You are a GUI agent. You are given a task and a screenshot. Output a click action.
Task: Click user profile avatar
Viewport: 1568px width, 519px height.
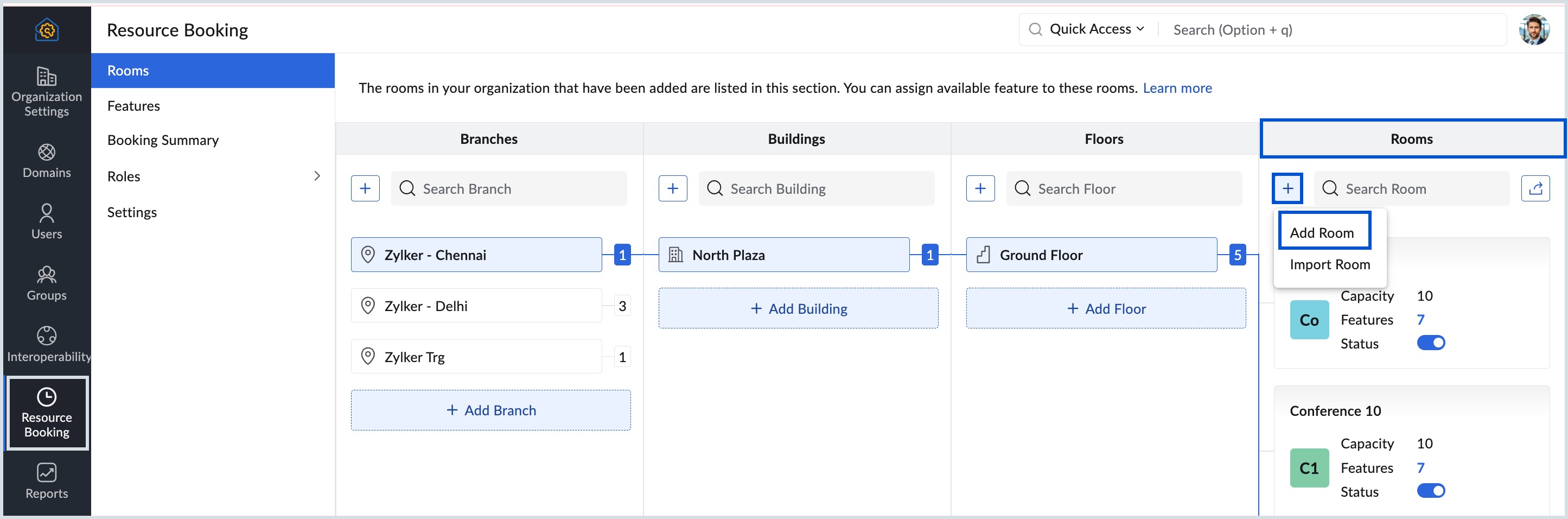(x=1533, y=30)
